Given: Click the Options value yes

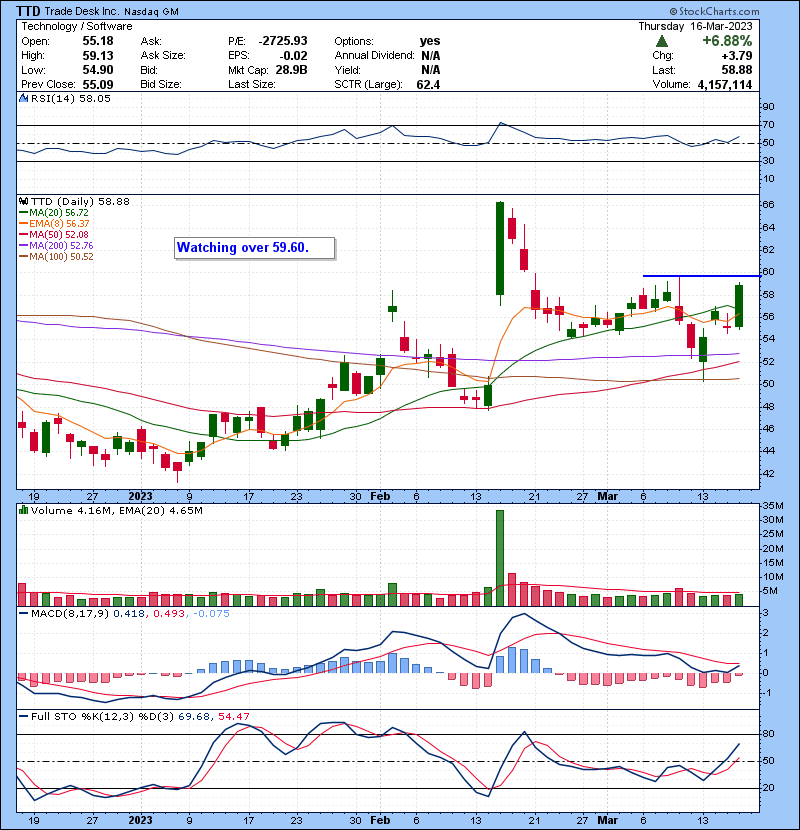Looking at the screenshot, I should (430, 41).
